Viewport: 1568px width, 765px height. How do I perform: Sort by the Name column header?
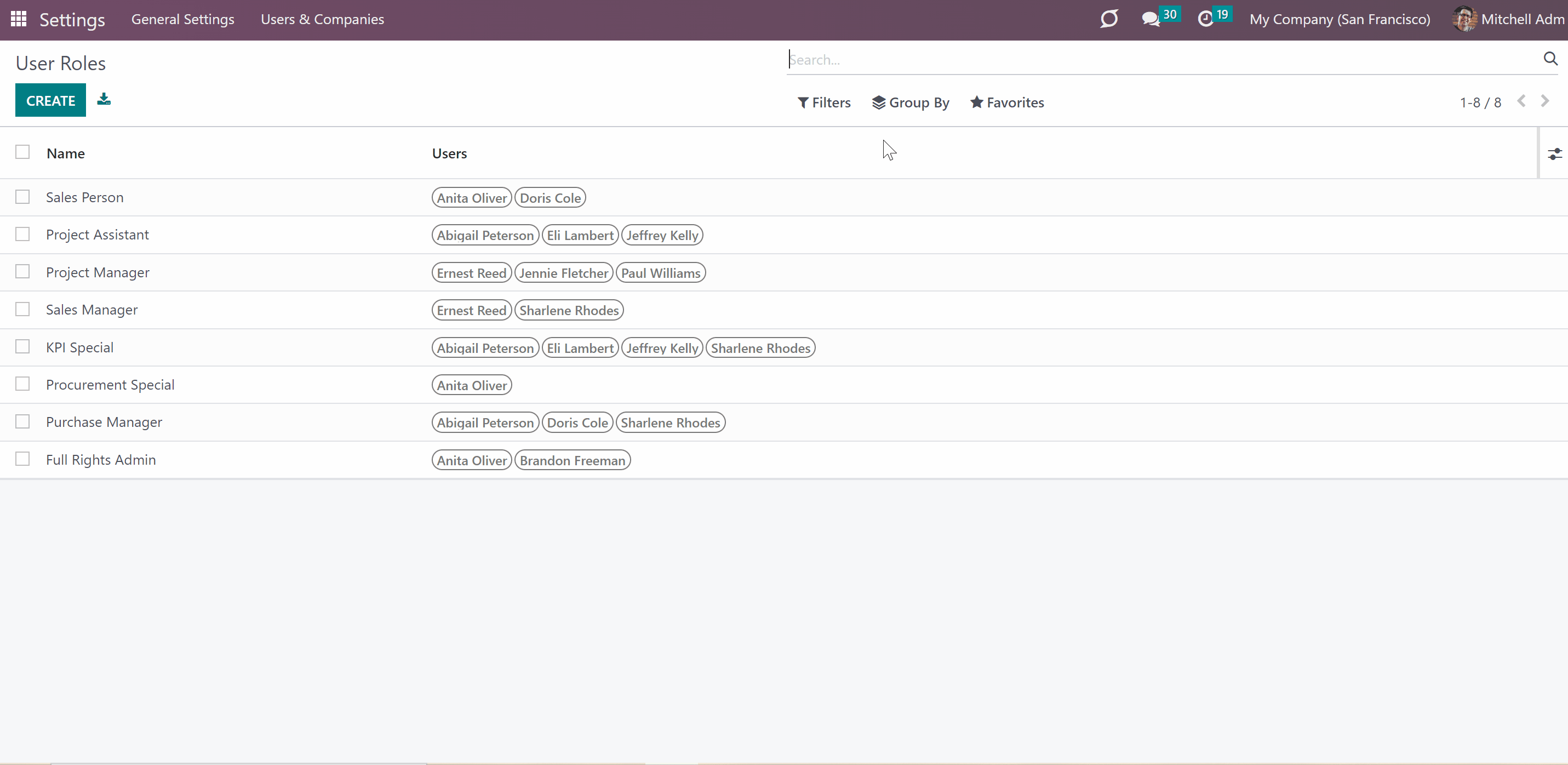pyautogui.click(x=66, y=153)
